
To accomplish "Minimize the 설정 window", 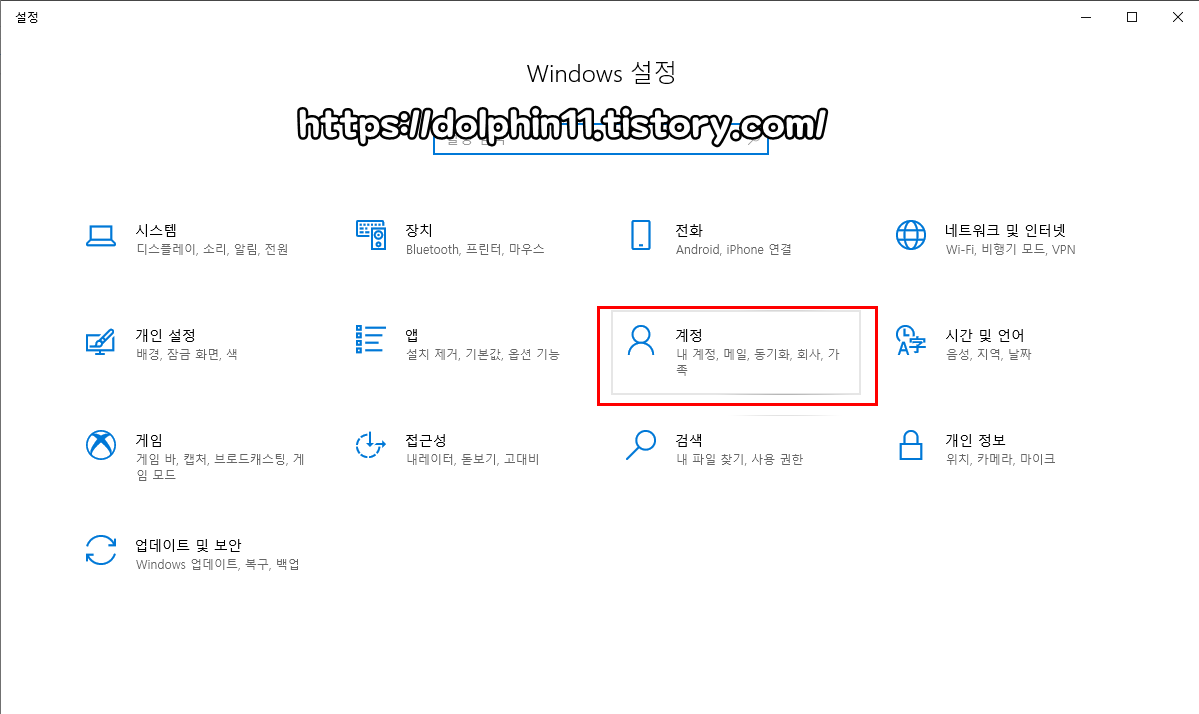I will 1086,17.
